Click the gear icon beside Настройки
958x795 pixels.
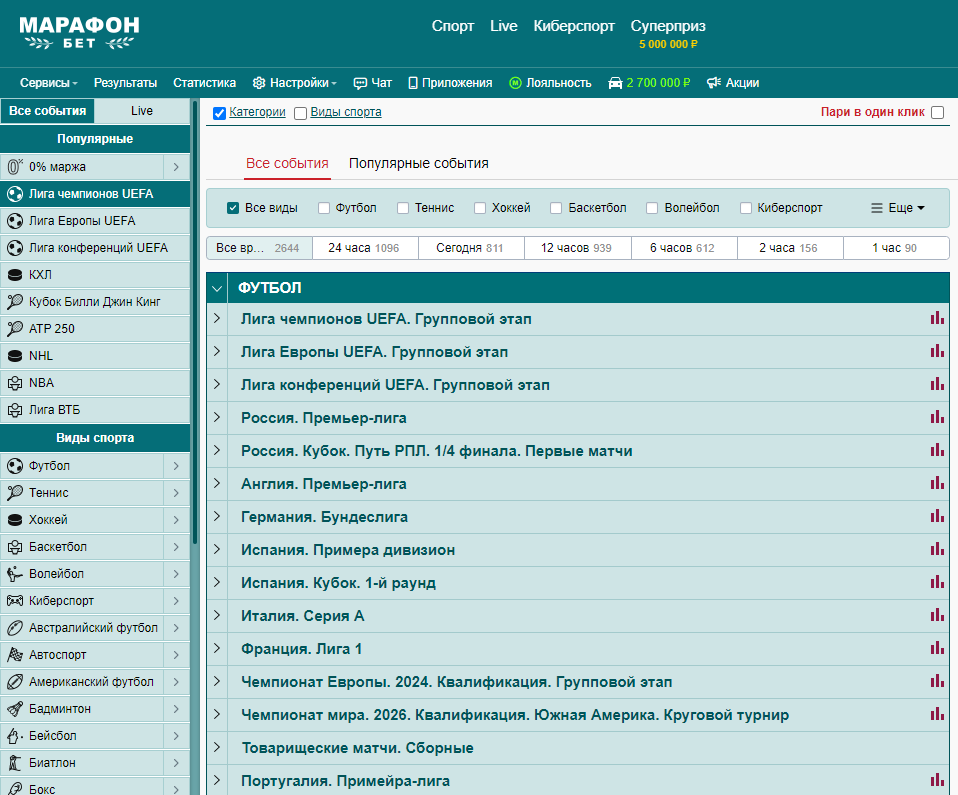[x=259, y=83]
